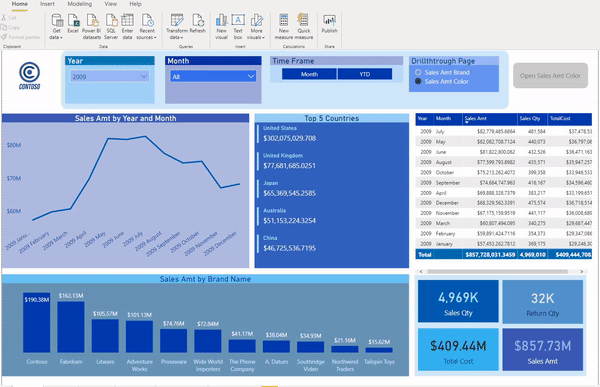
Task: Open Power BI datasets
Action: (x=91, y=27)
